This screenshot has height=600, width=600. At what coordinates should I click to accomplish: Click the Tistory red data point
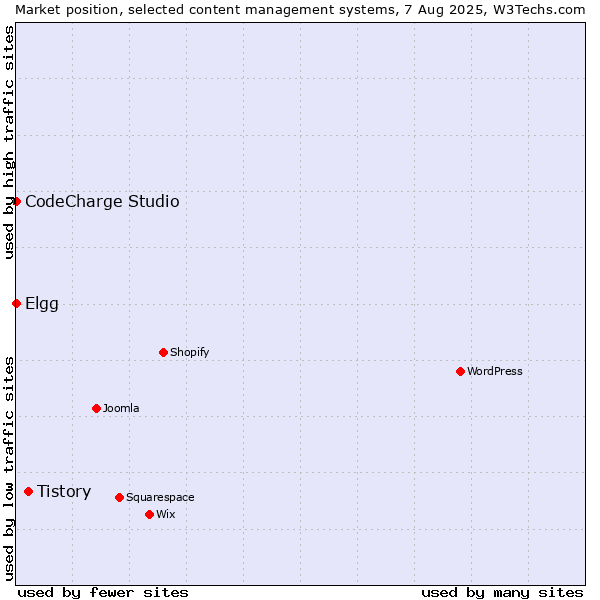[x=29, y=491]
